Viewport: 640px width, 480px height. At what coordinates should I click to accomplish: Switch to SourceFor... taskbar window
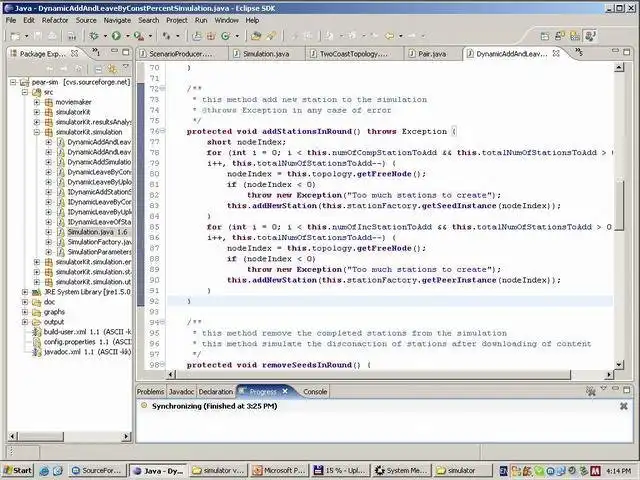(x=97, y=471)
